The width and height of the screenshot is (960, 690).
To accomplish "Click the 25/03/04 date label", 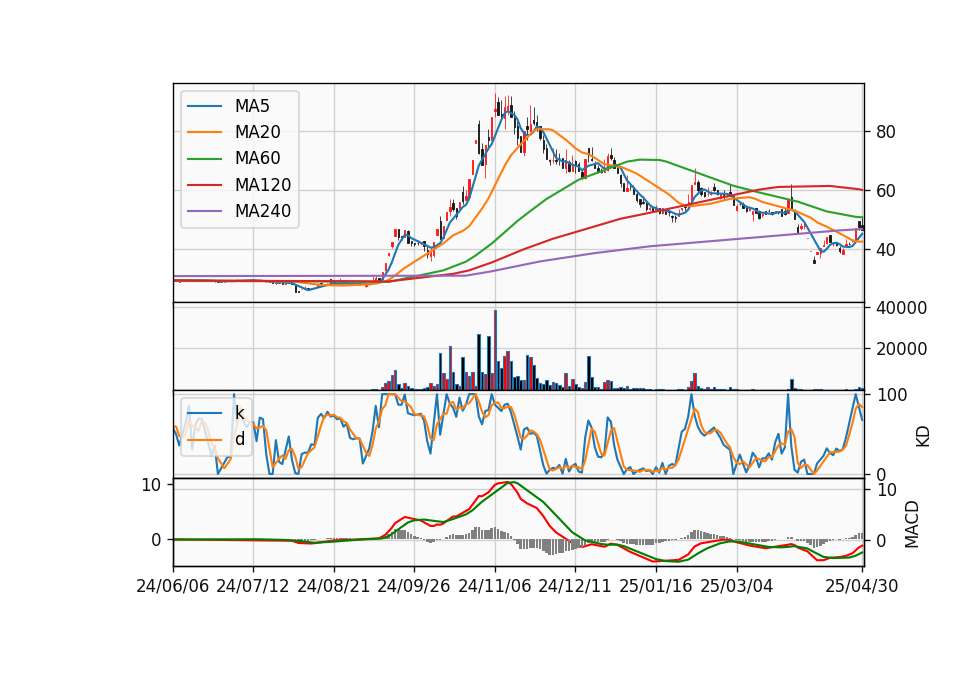I will (x=737, y=586).
